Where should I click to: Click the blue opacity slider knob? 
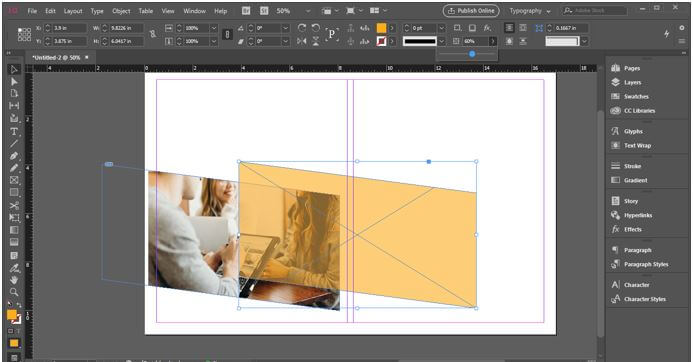click(472, 54)
